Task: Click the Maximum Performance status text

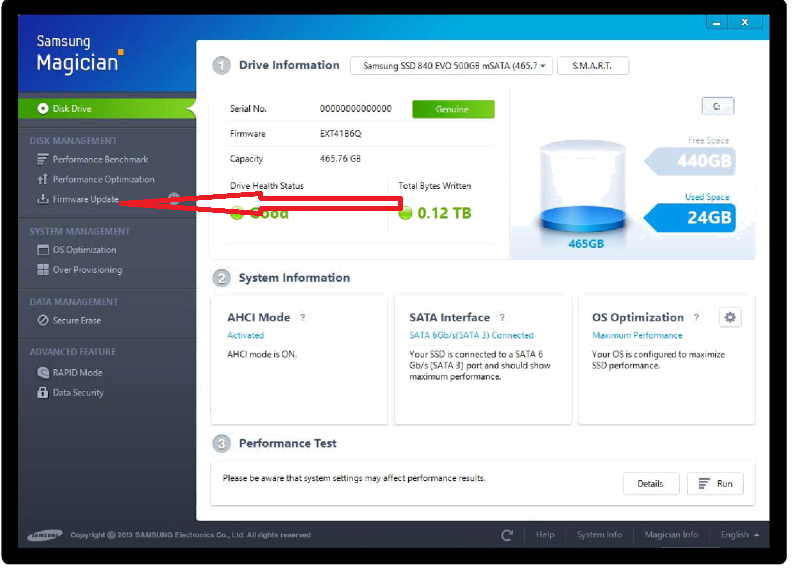Action: coord(637,335)
